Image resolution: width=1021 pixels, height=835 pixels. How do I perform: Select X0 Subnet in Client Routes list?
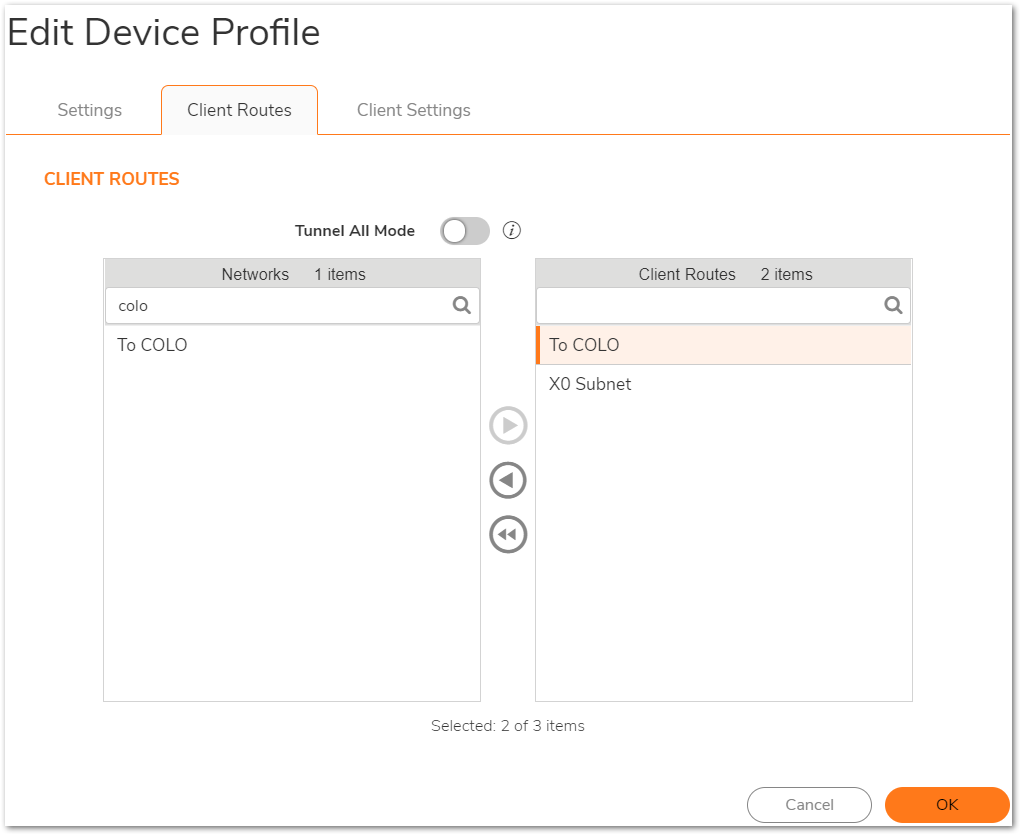coord(723,384)
